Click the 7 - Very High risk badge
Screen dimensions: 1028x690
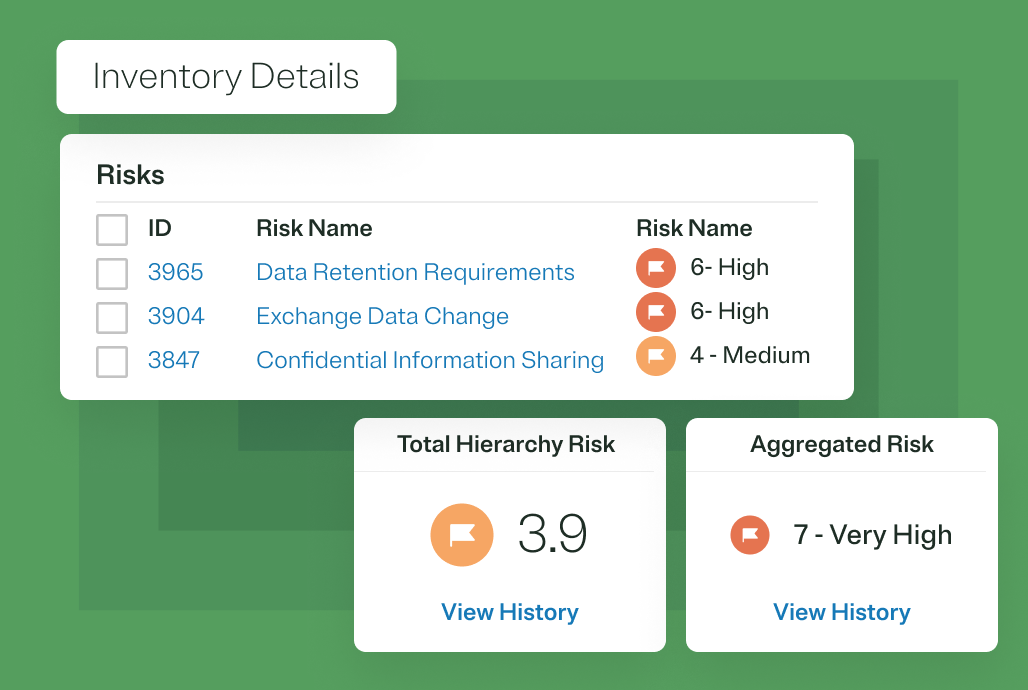point(872,535)
